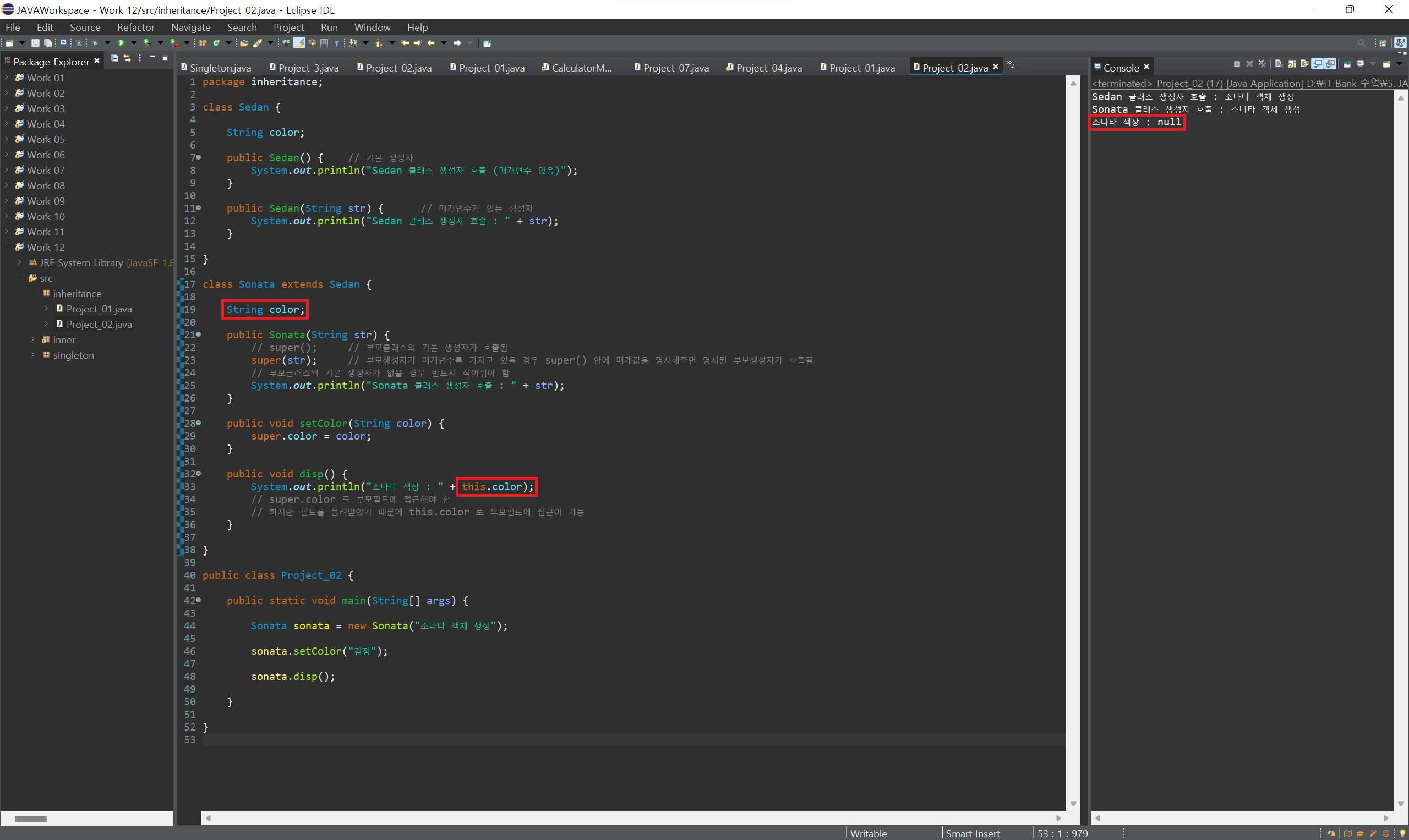Close the active Project_02.java tab
Image resolution: width=1409 pixels, height=840 pixels.
click(996, 67)
